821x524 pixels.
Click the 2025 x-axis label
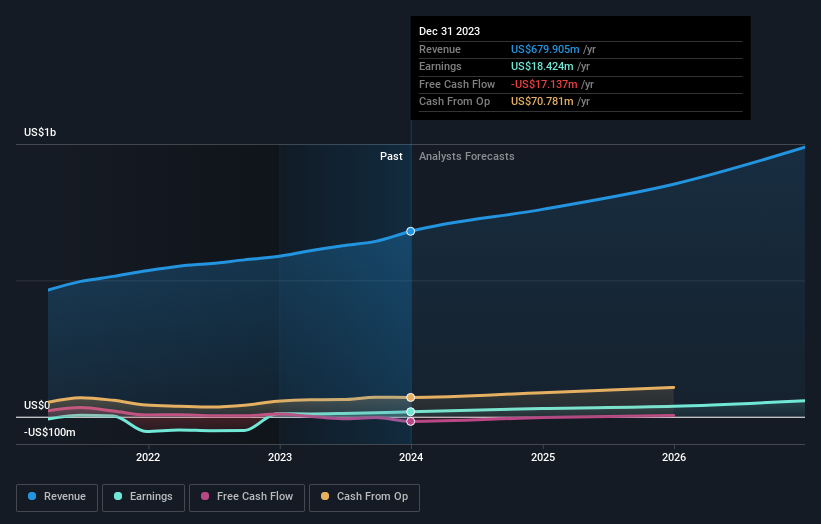pos(543,457)
